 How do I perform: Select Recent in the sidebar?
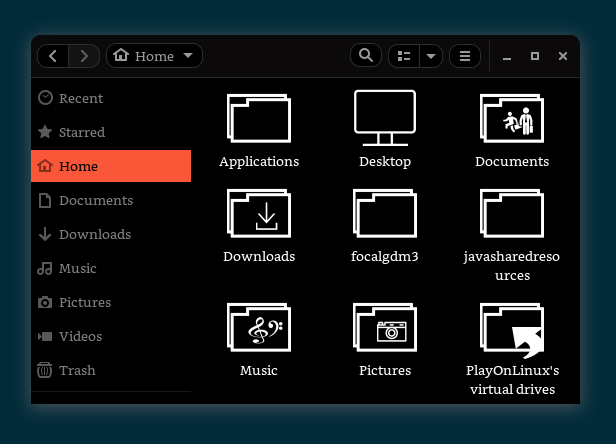point(111,98)
